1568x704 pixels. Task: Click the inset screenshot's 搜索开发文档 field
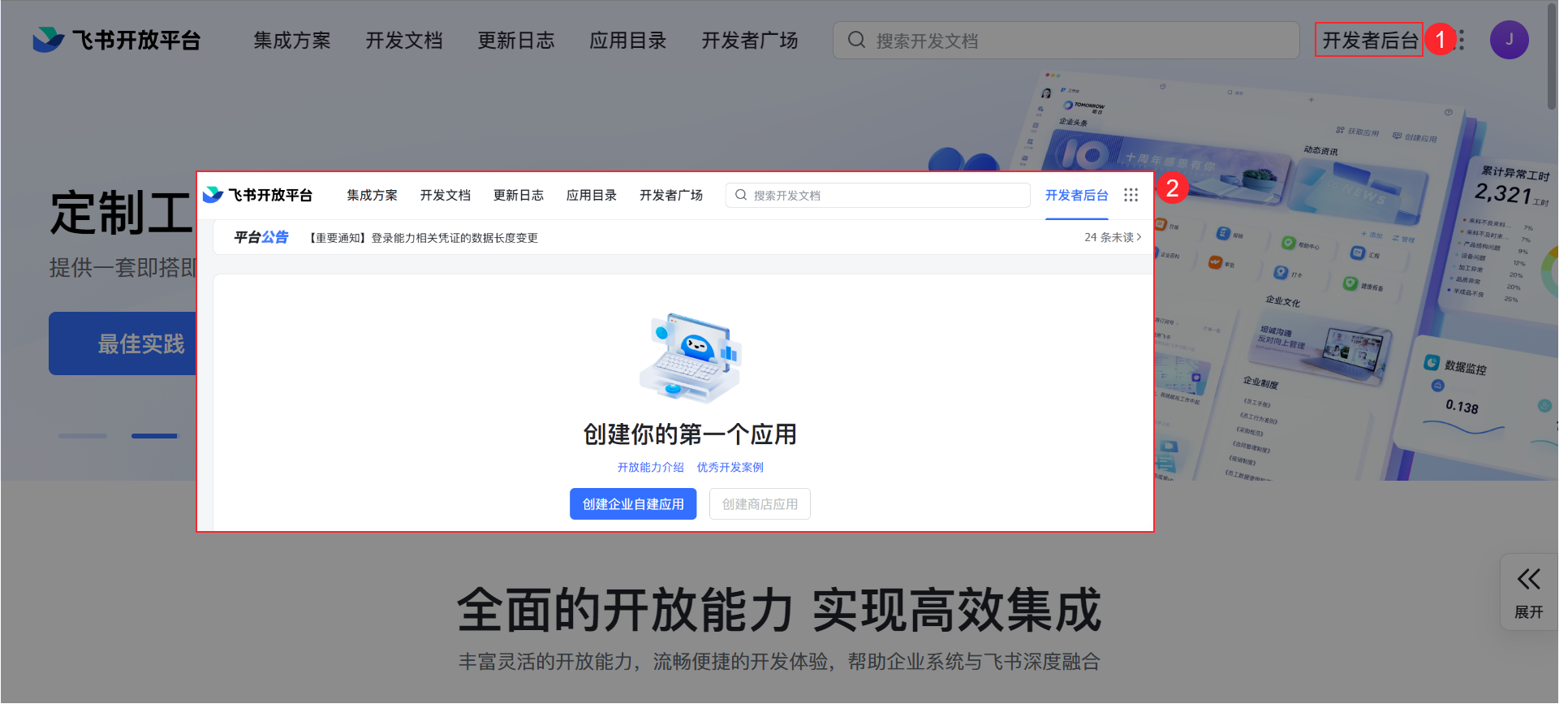pos(878,195)
